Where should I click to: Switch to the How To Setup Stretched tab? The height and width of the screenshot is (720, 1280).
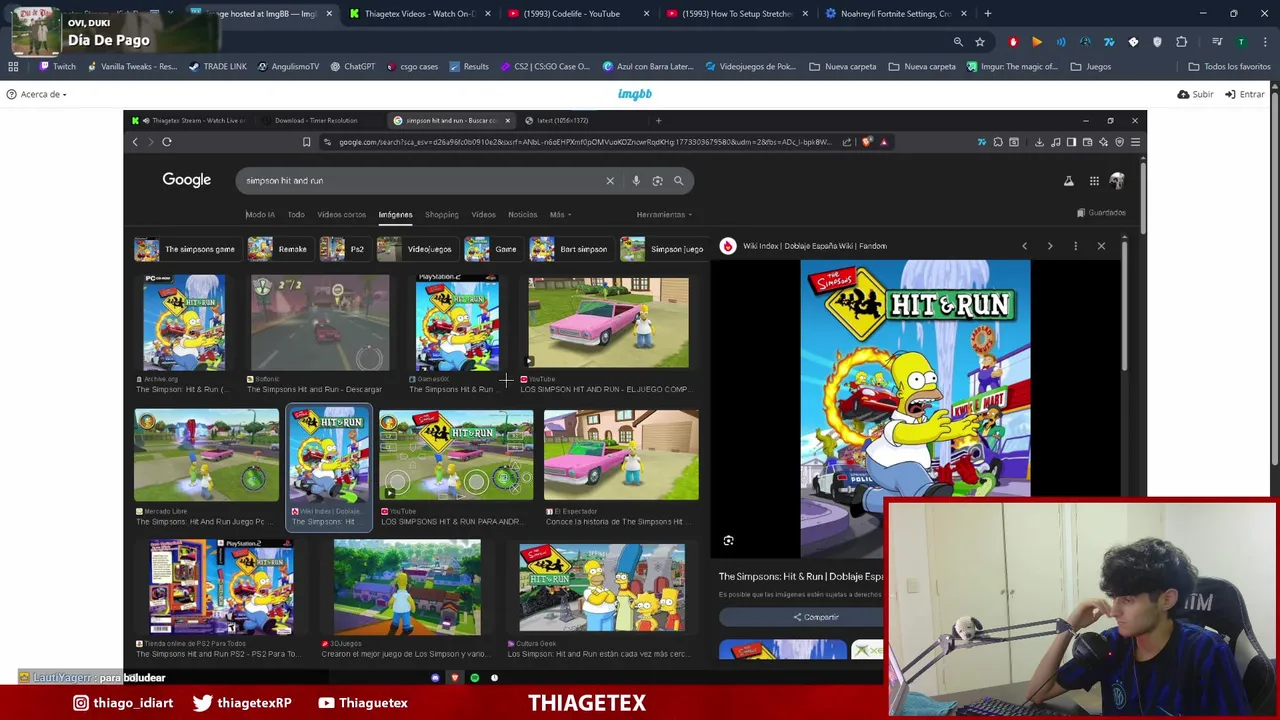736,13
